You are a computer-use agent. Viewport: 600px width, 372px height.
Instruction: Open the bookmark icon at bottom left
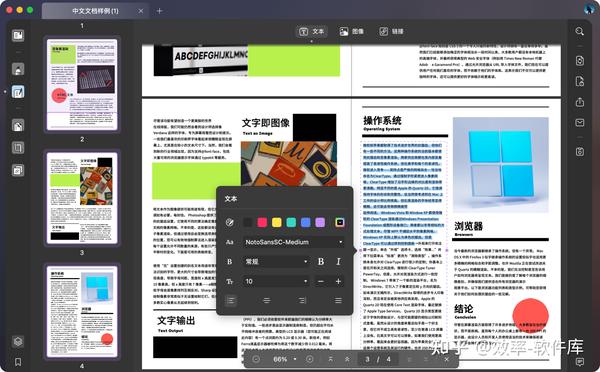[x=18, y=362]
